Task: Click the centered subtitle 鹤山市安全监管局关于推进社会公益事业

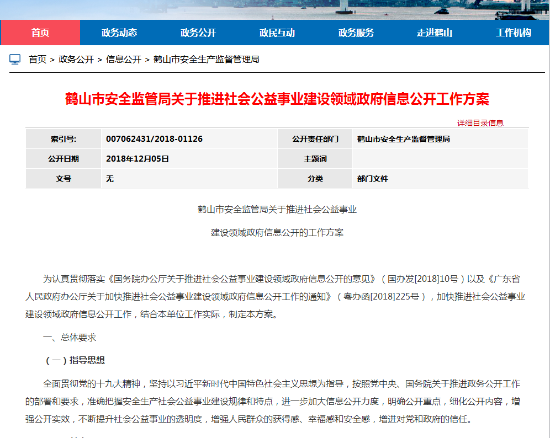Action: click(277, 209)
